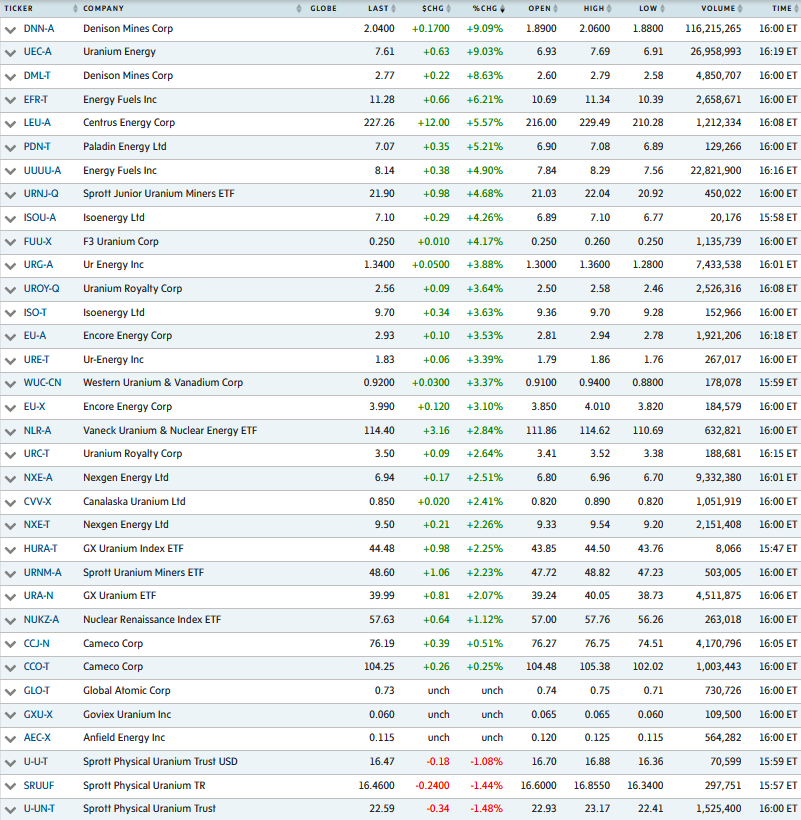
Task: Open the NUKZ-A ticker link
Action: click(x=41, y=620)
